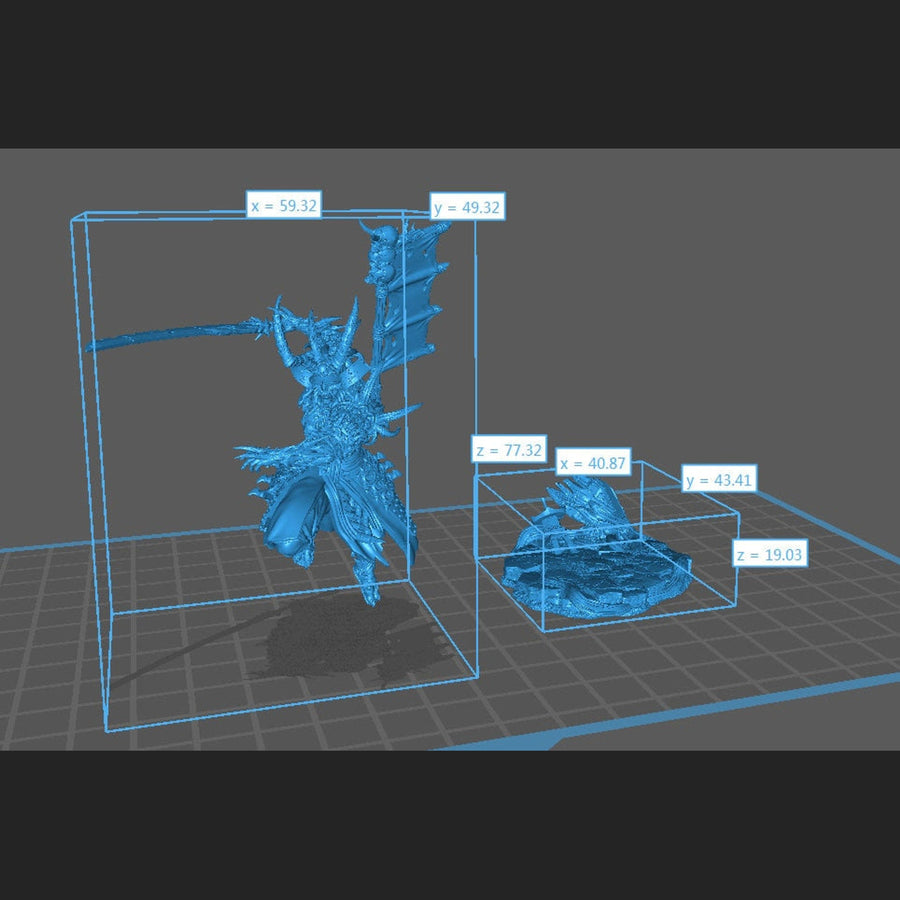Select the y = 43.41 dimension label
The height and width of the screenshot is (900, 900).
[x=719, y=480]
